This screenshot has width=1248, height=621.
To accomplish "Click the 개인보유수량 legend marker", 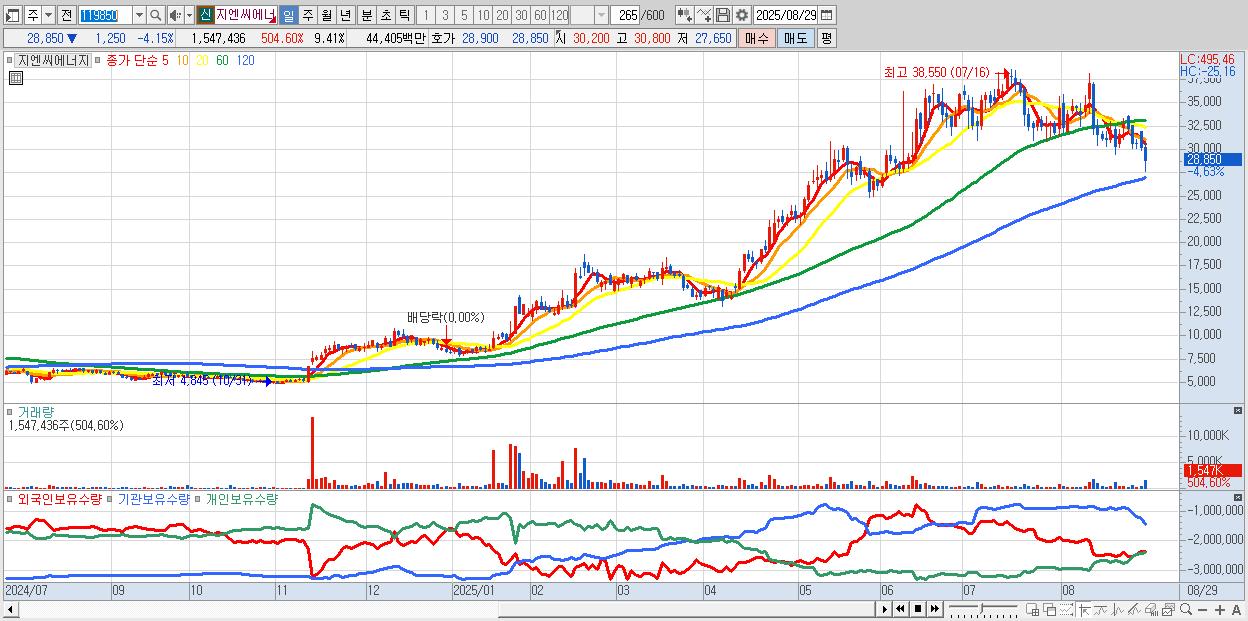I will (x=198, y=498).
